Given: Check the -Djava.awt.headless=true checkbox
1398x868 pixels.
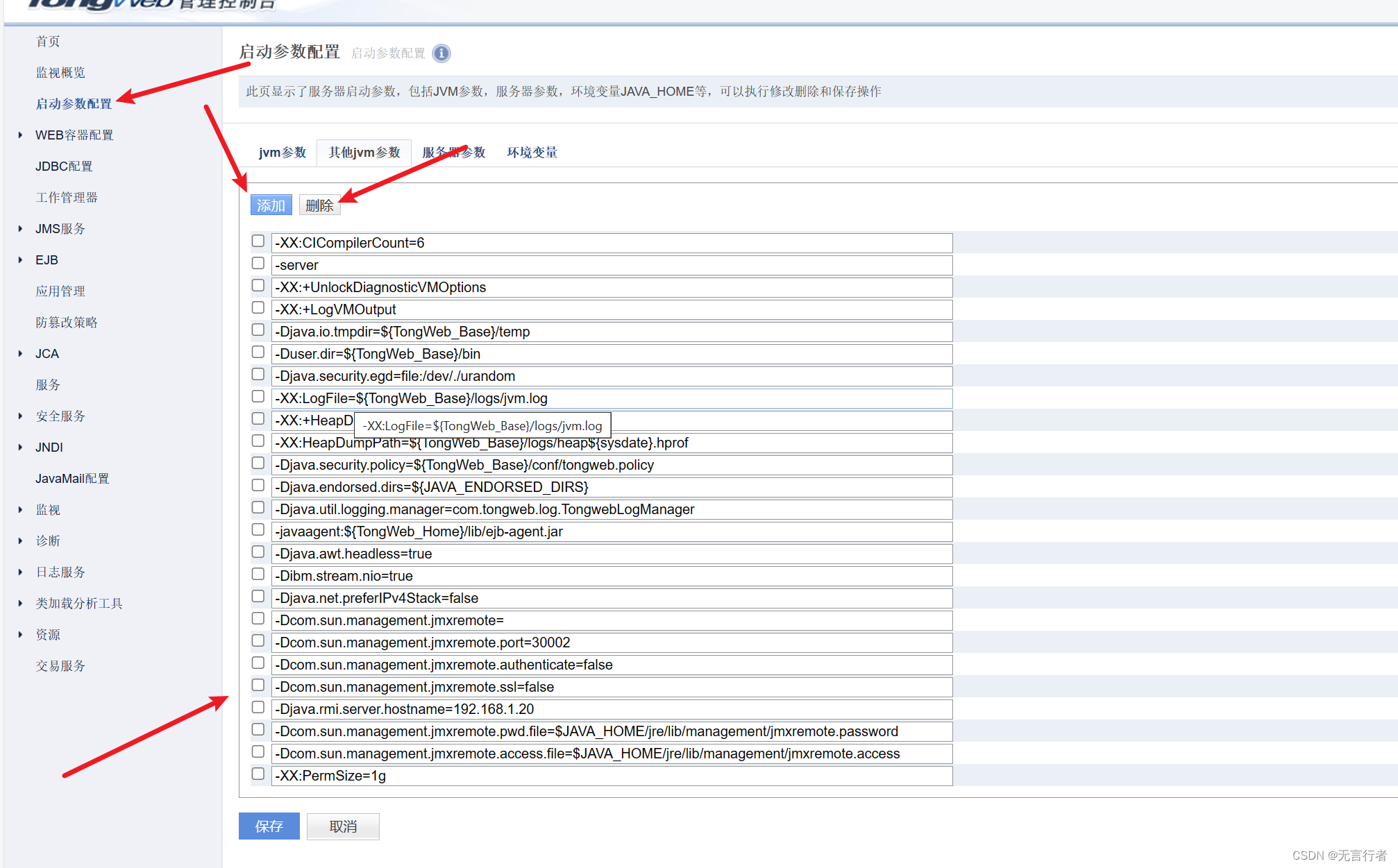Looking at the screenshot, I should click(258, 552).
